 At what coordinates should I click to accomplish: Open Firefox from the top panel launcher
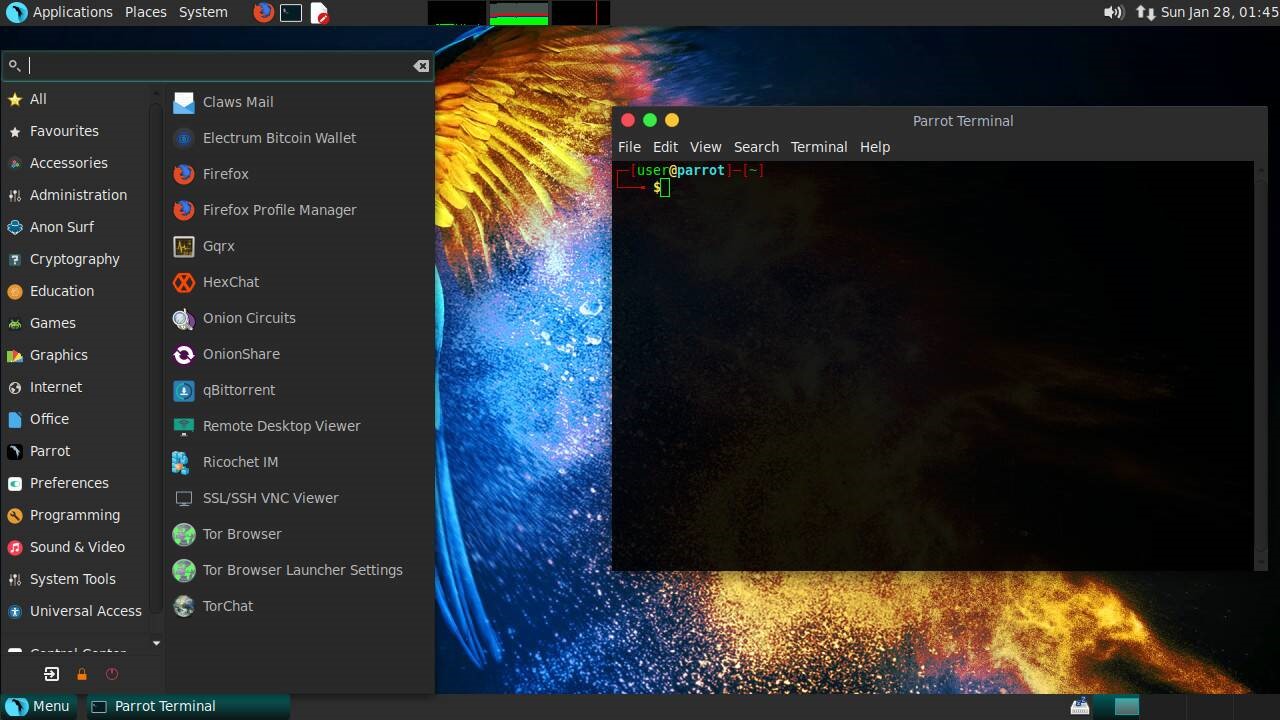pyautogui.click(x=262, y=12)
